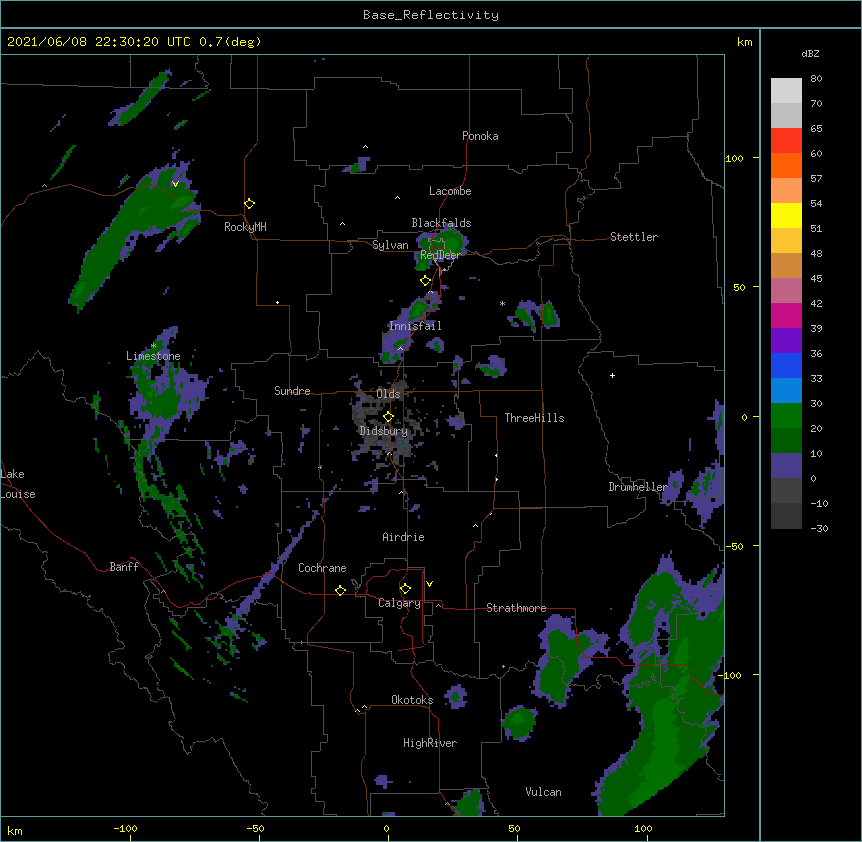Screen dimensions: 862x842
Task: Click the ThreeHills label
Action: pyautogui.click(x=534, y=418)
